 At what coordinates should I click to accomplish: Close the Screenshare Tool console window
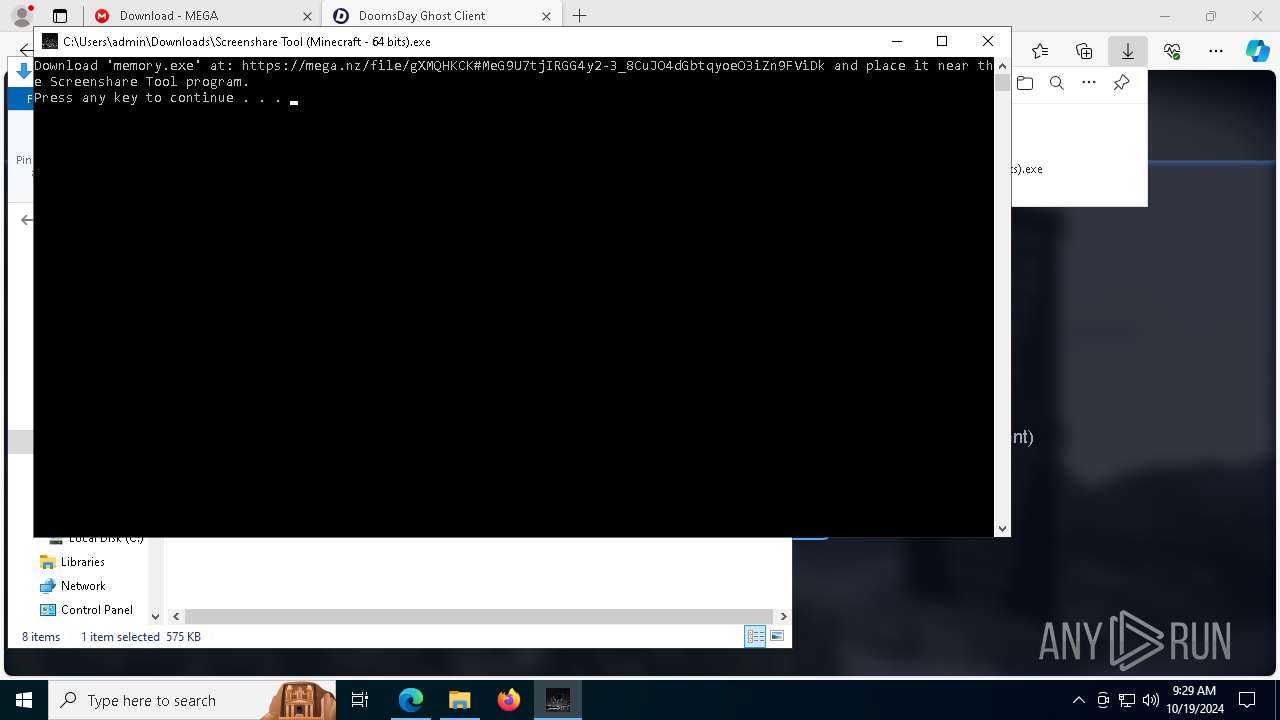point(988,41)
